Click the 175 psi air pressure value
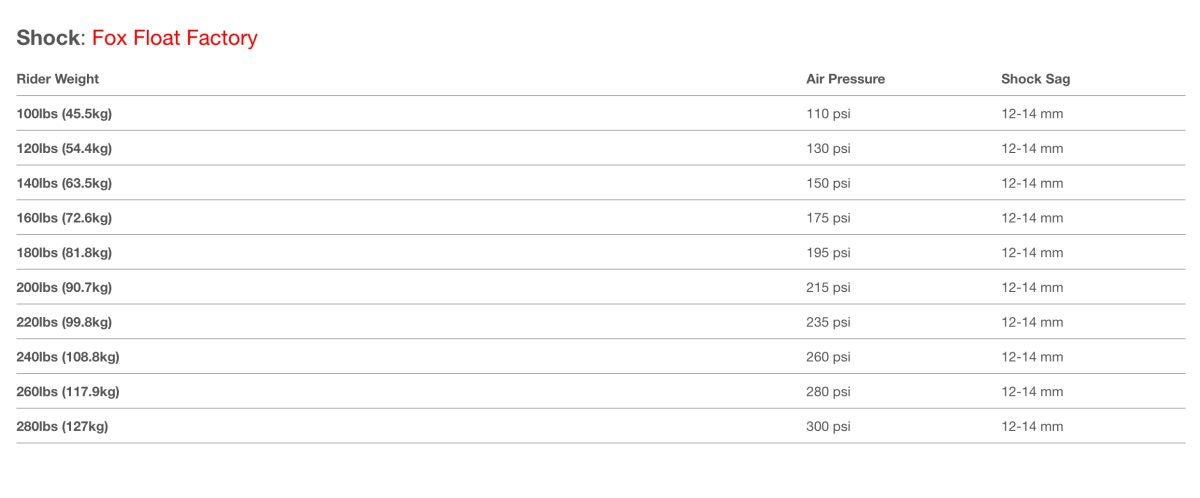The height and width of the screenshot is (498, 1200). point(828,218)
